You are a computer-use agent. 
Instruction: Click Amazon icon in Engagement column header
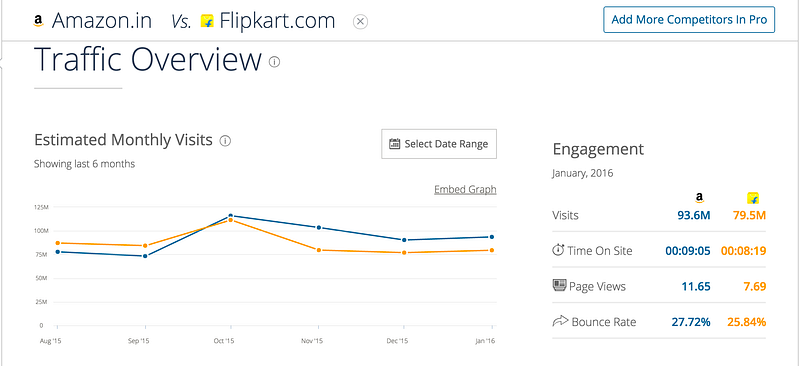699,199
